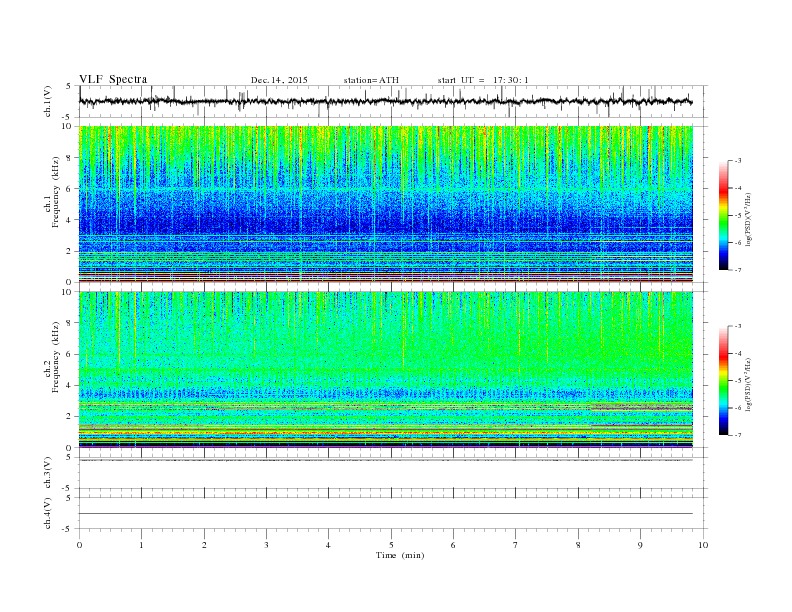Image resolution: width=792 pixels, height=612 pixels.
Task: Click the time axis tick label 8
Action: 578,545
